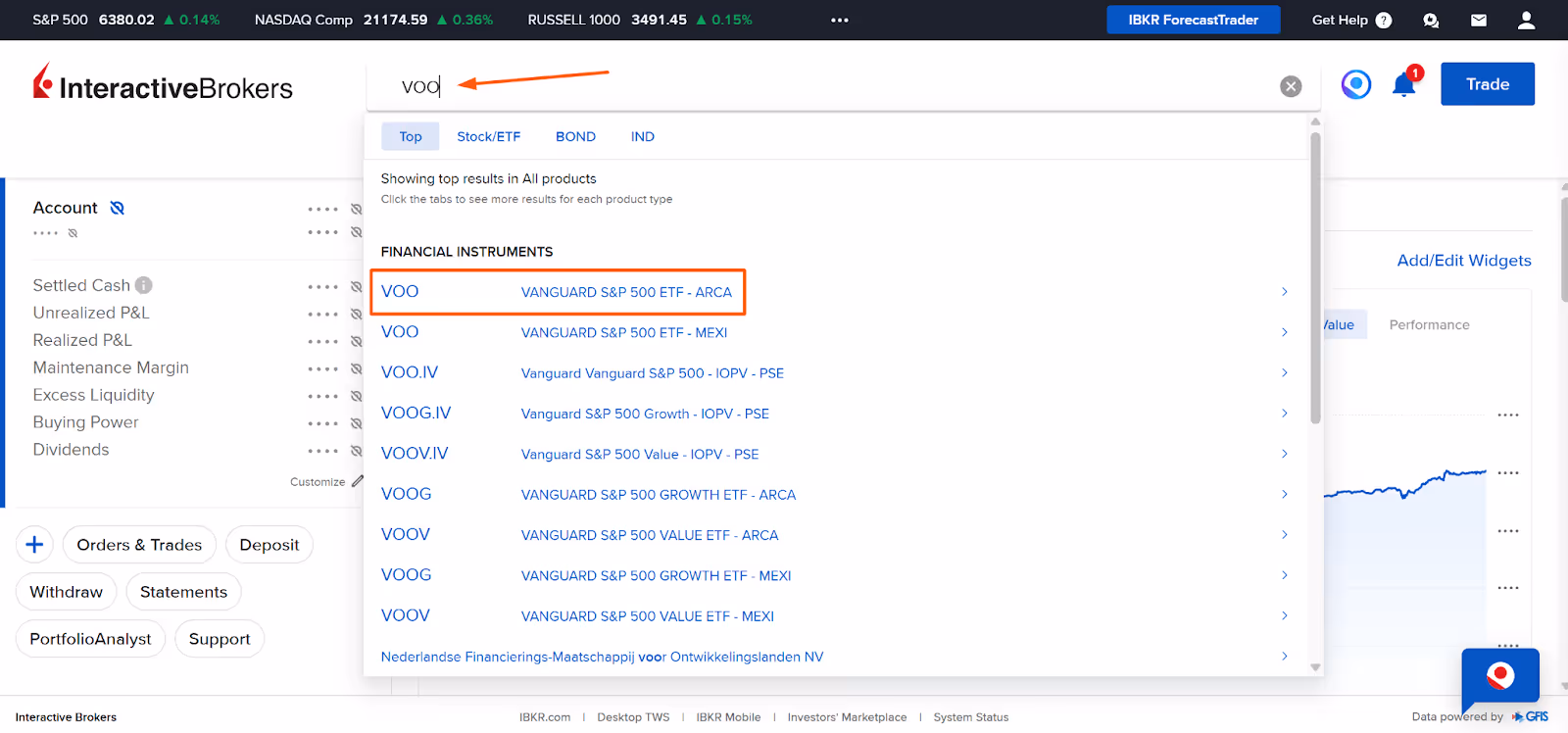The image size is (1568, 733).
Task: Open Desktop TWS footer link
Action: pos(633,717)
